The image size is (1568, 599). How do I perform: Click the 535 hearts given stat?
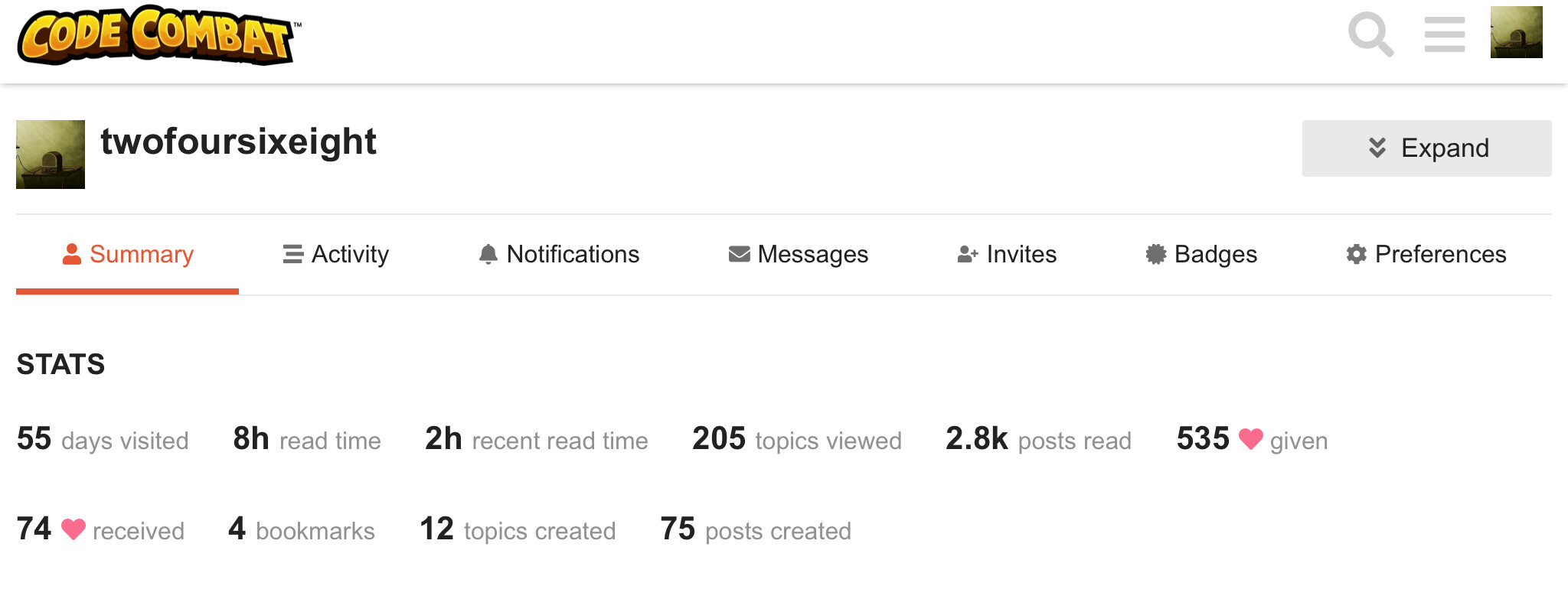tap(1252, 440)
